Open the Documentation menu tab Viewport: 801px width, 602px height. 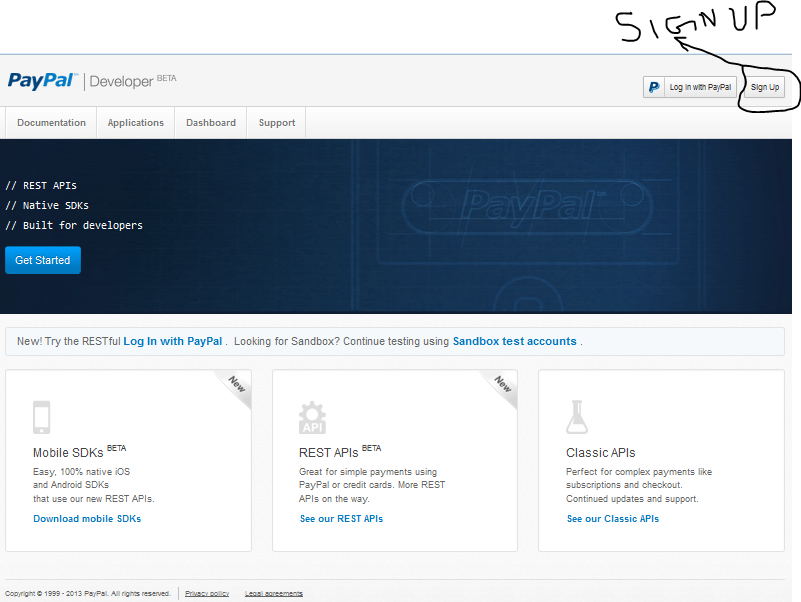click(52, 123)
